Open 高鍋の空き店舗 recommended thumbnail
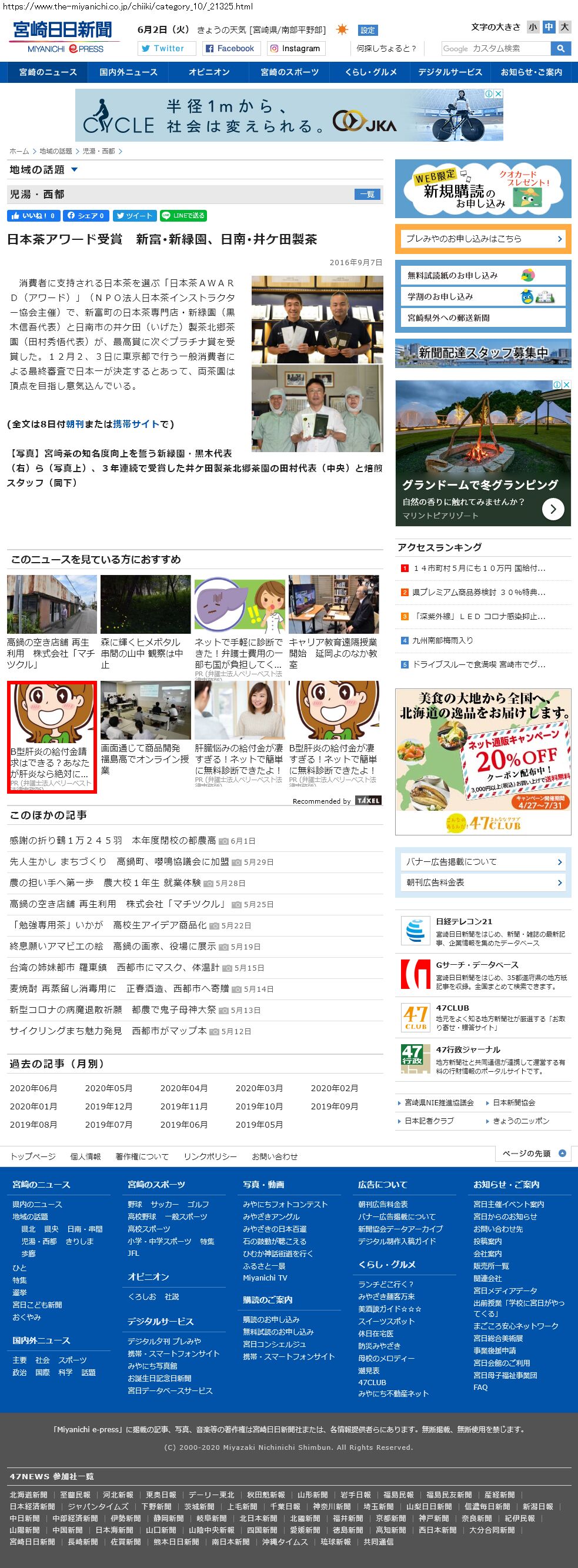 point(52,604)
